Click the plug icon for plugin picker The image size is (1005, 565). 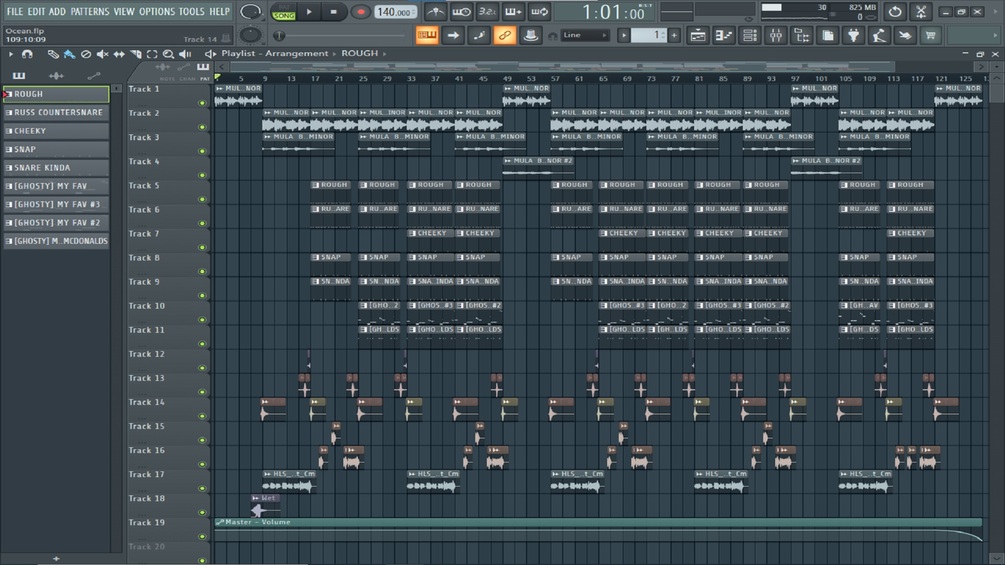click(x=853, y=35)
